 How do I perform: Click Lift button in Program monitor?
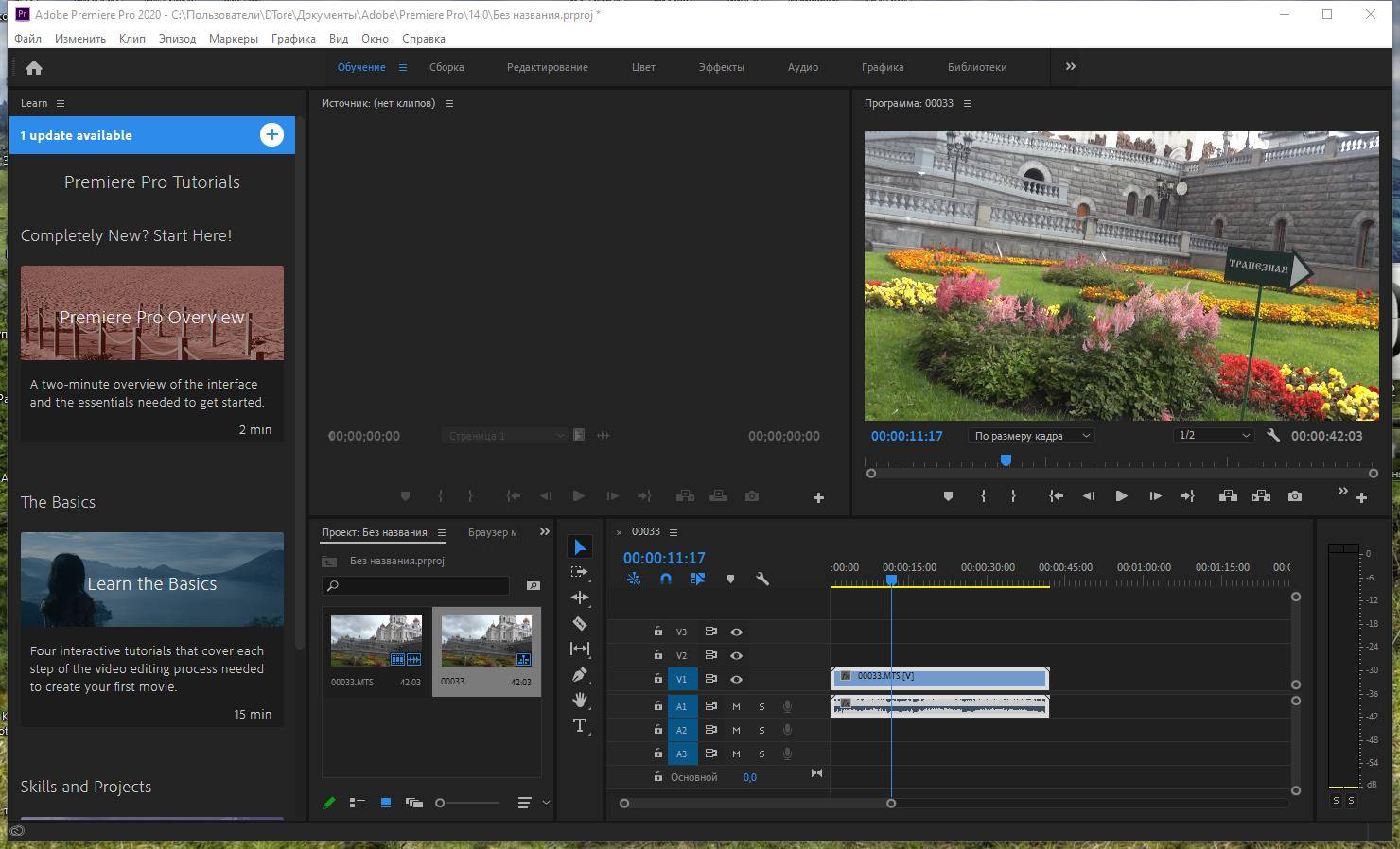[x=1228, y=496]
